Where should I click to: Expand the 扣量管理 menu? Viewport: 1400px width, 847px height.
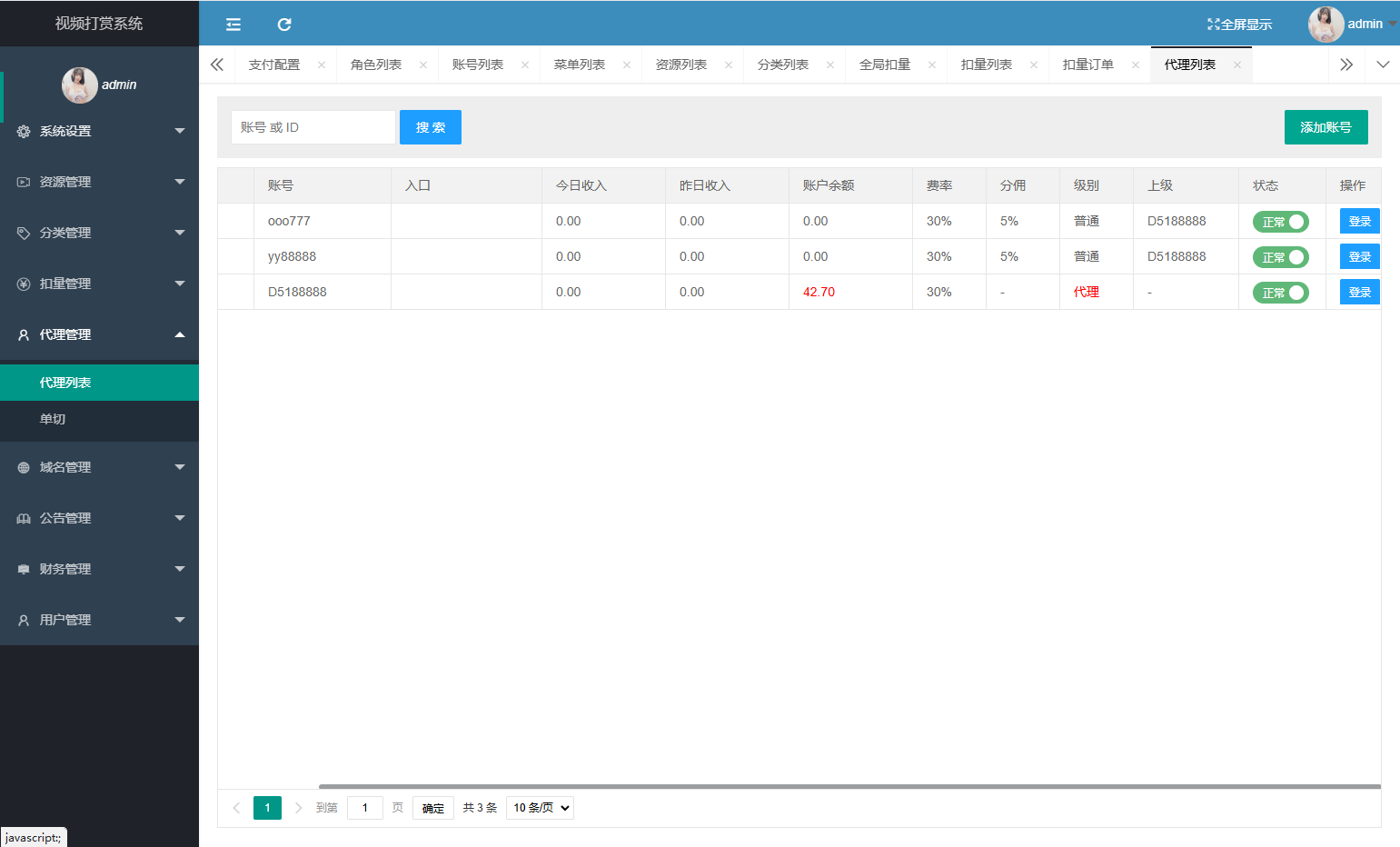(99, 284)
